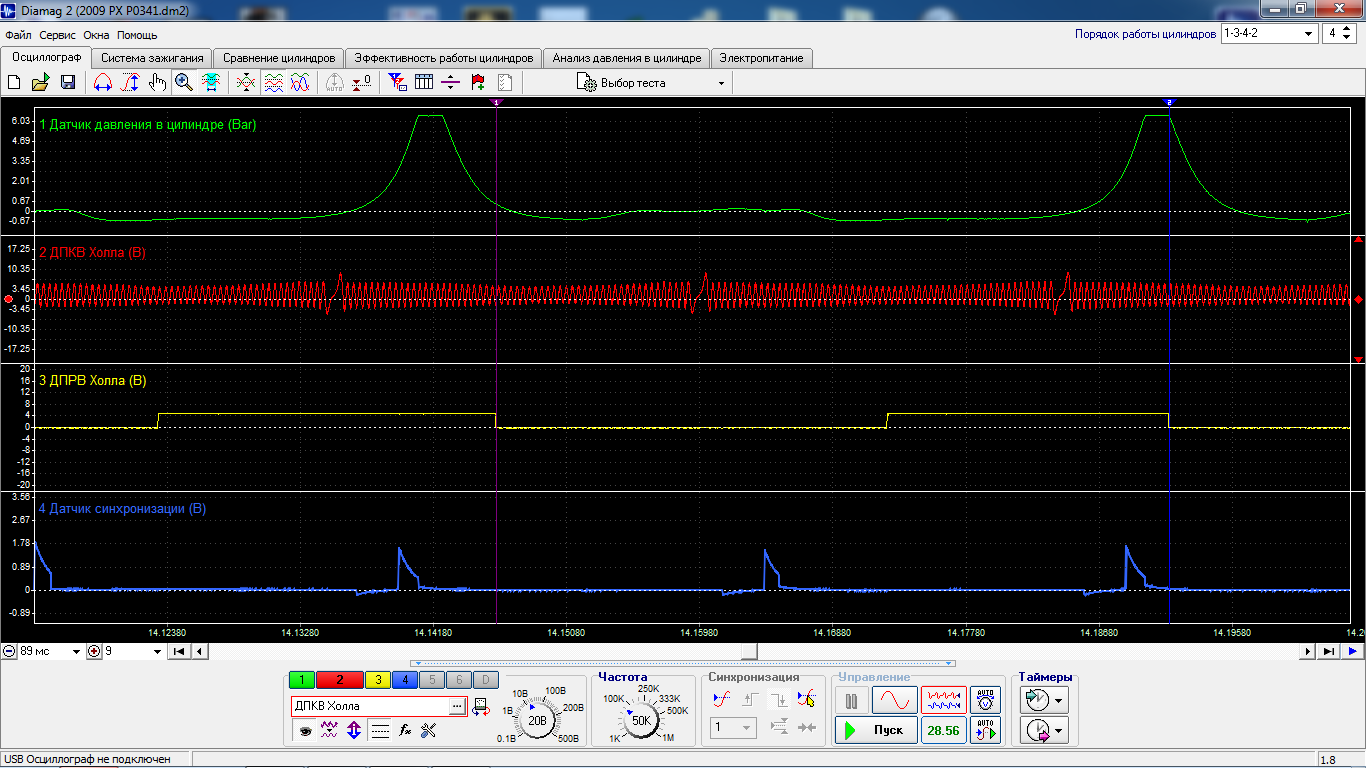
Task: Select the vertical measurement tool
Action: (130, 83)
